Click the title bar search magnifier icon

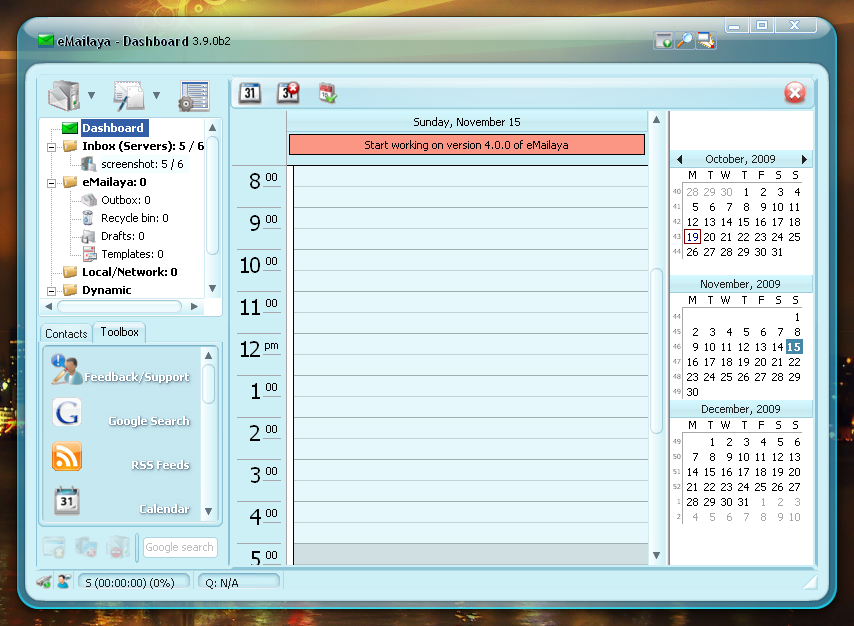(x=685, y=40)
